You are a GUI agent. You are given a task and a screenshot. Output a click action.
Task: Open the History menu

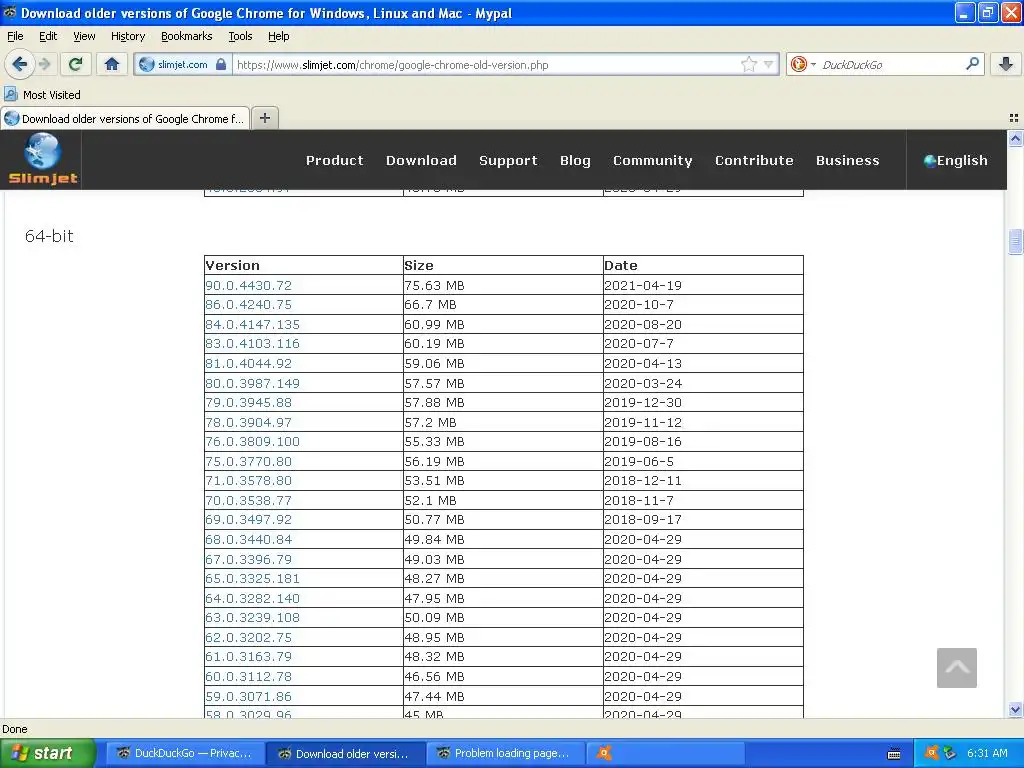[x=127, y=36]
